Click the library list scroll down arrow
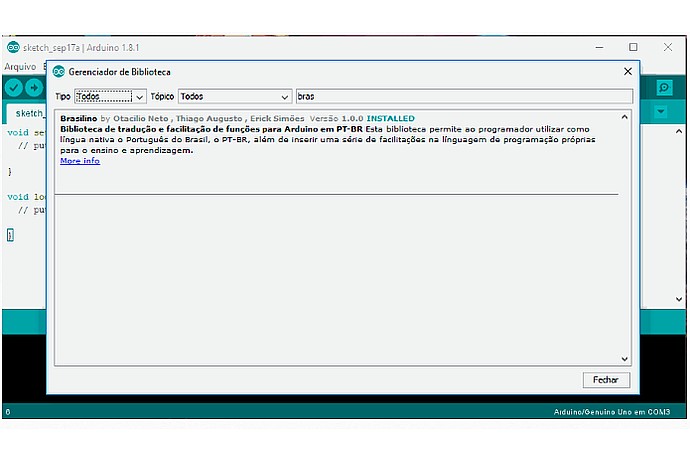The width and height of the screenshot is (690, 460). pyautogui.click(x=624, y=359)
